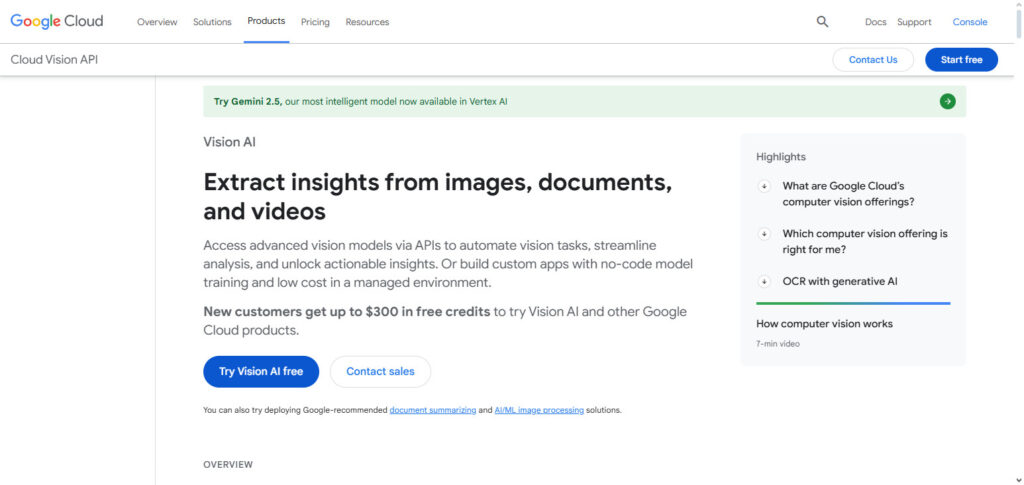
Task: Open the AI/ML image processing link
Action: click(539, 411)
